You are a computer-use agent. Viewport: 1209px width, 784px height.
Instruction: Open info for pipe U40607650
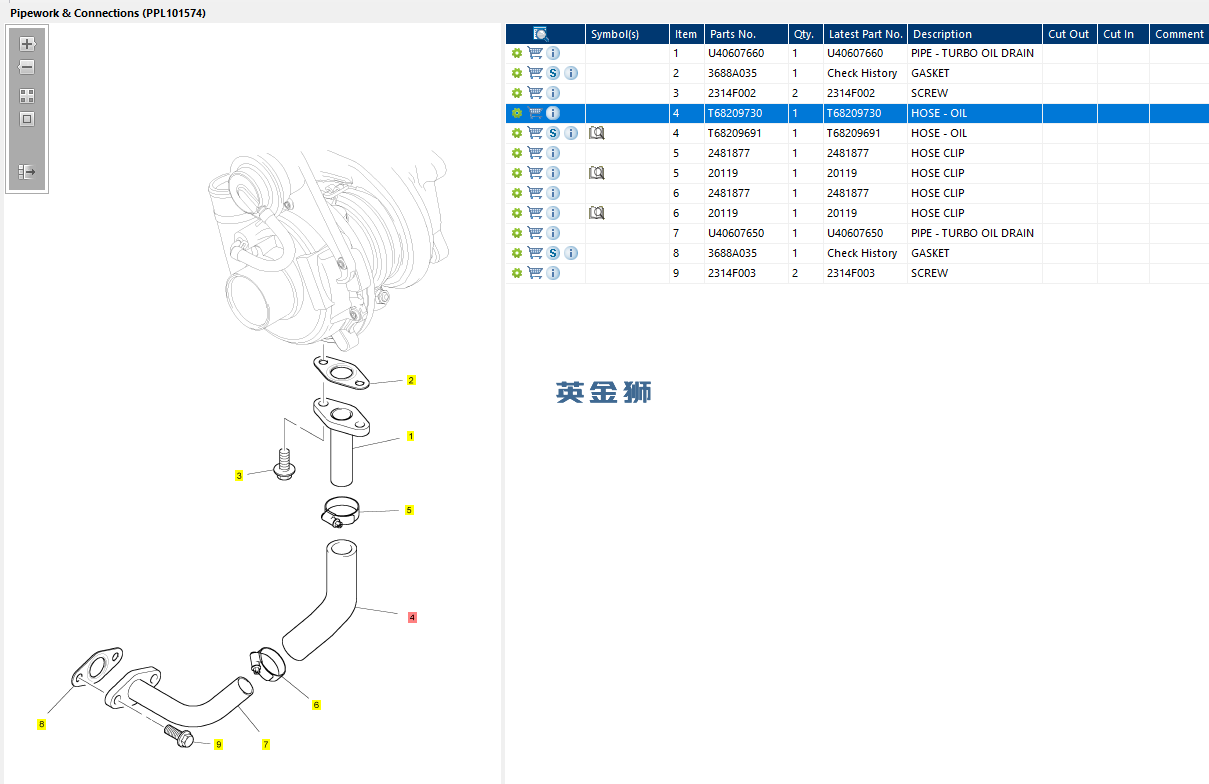point(553,233)
